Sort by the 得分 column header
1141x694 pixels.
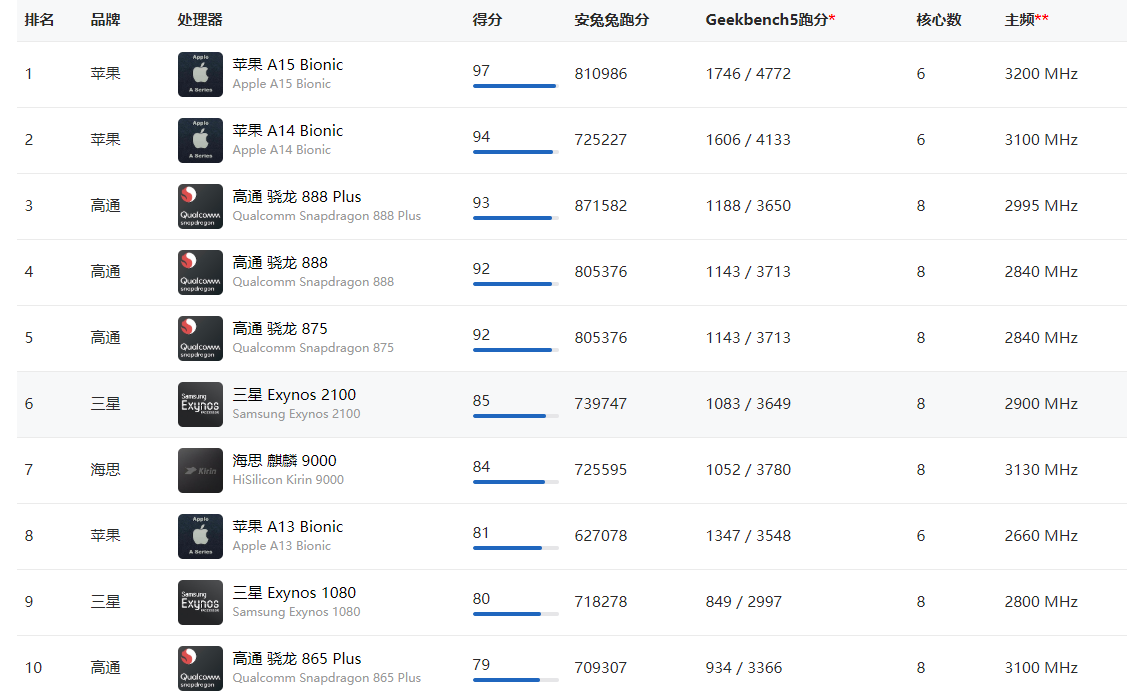[487, 20]
